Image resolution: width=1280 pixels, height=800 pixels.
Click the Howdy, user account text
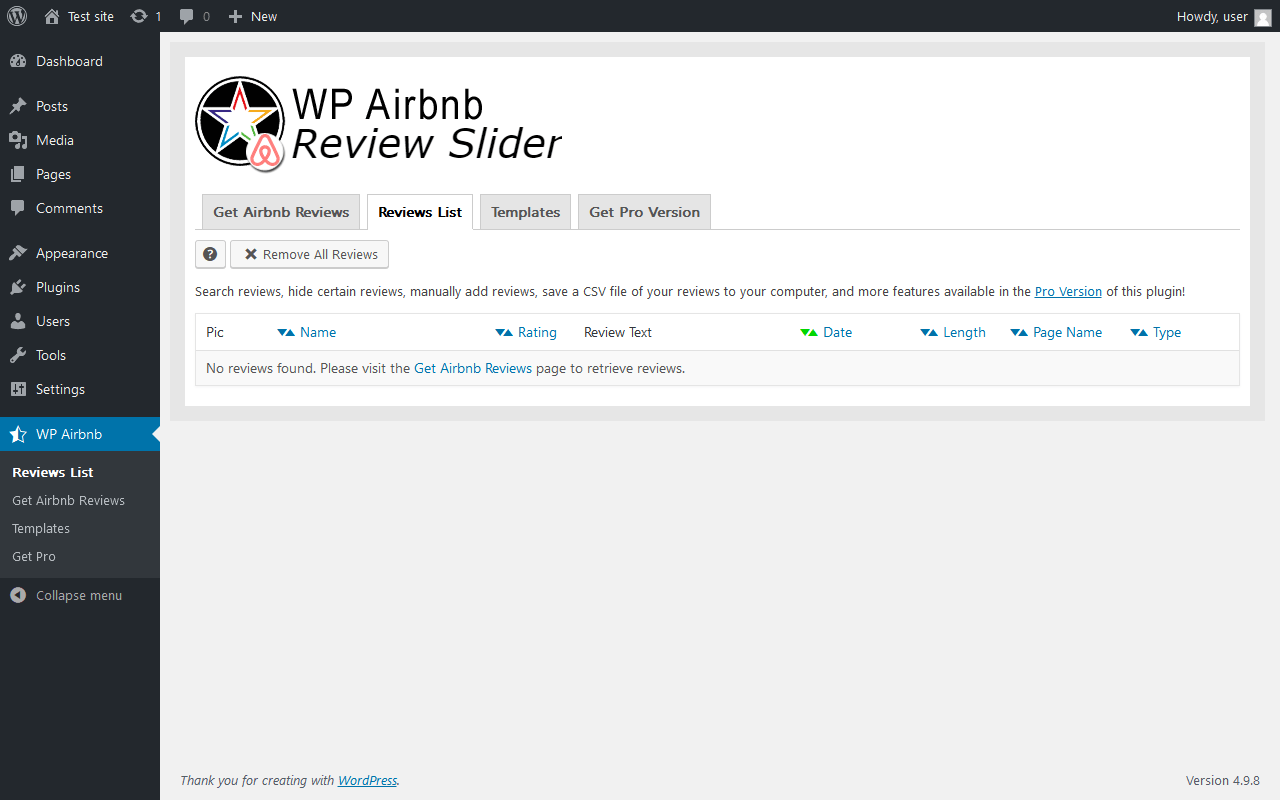coord(1212,16)
